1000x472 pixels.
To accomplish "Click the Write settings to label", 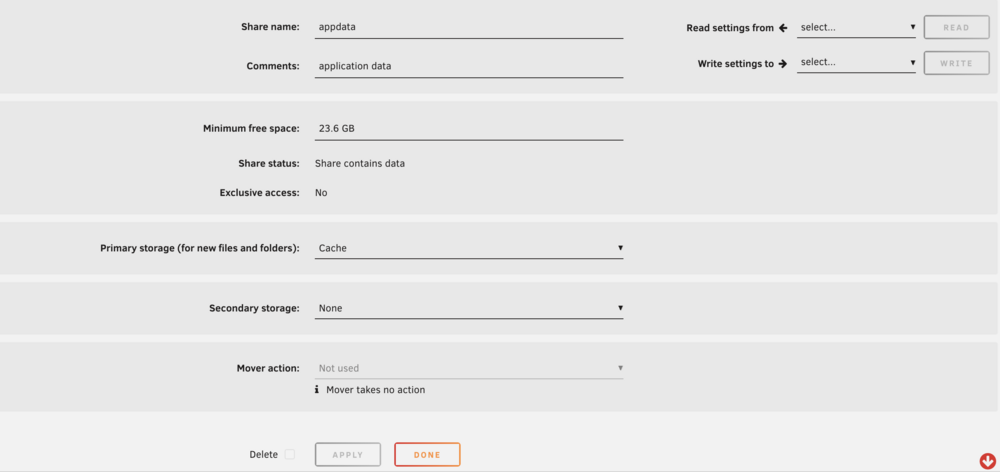I will [x=735, y=64].
